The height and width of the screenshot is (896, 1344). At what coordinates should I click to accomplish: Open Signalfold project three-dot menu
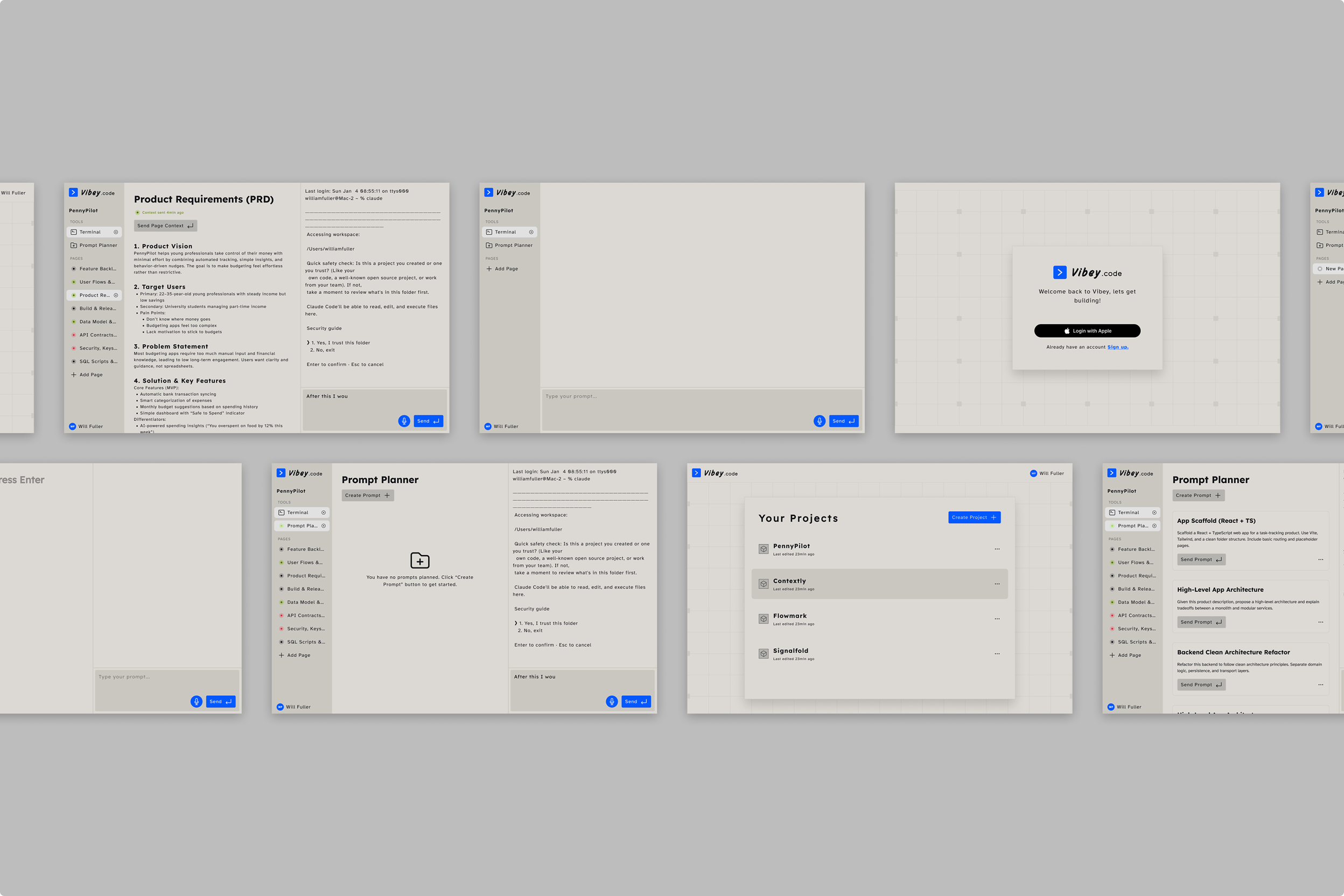coord(997,654)
